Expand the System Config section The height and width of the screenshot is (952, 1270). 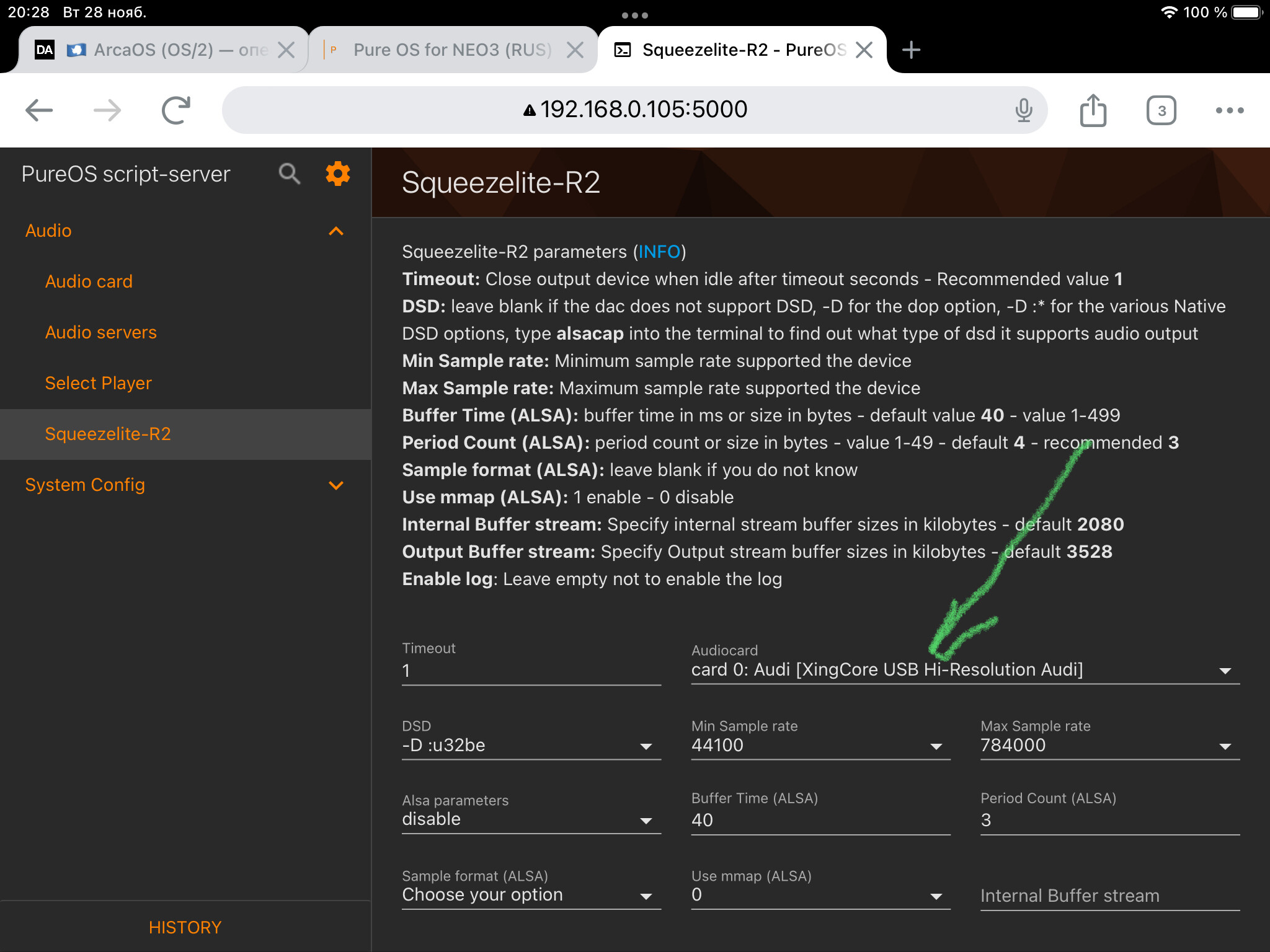click(336, 485)
